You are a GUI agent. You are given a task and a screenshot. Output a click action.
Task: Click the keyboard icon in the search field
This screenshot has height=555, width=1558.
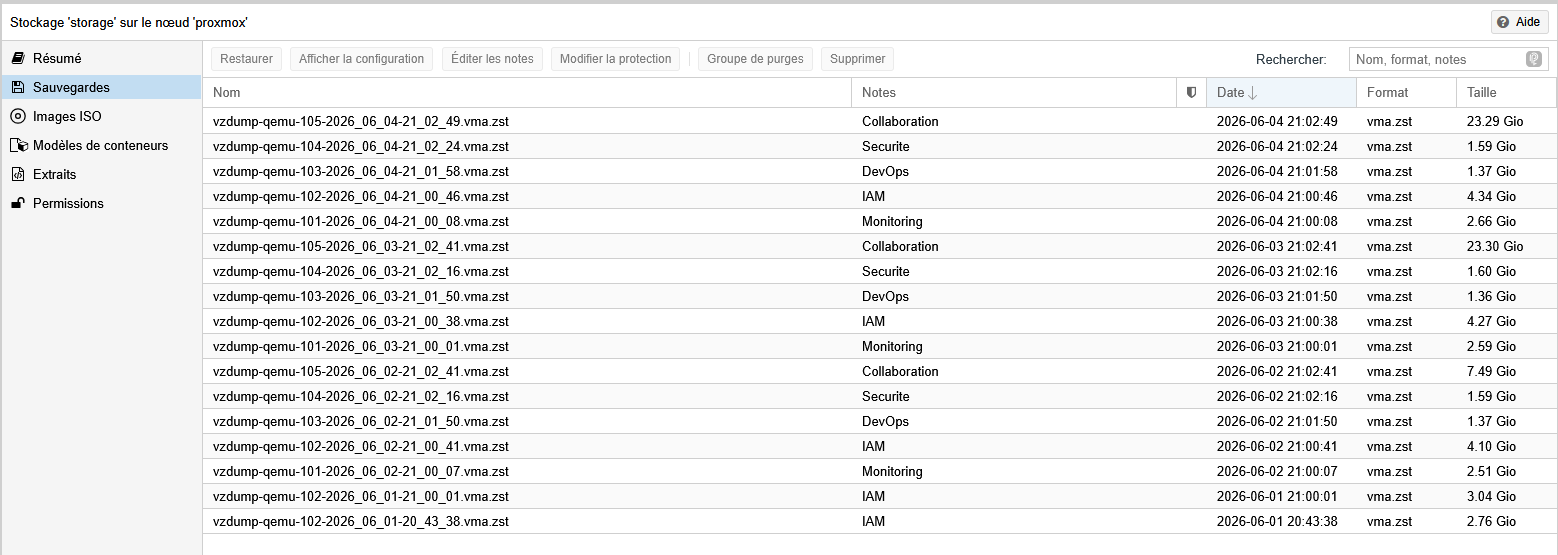[1534, 59]
